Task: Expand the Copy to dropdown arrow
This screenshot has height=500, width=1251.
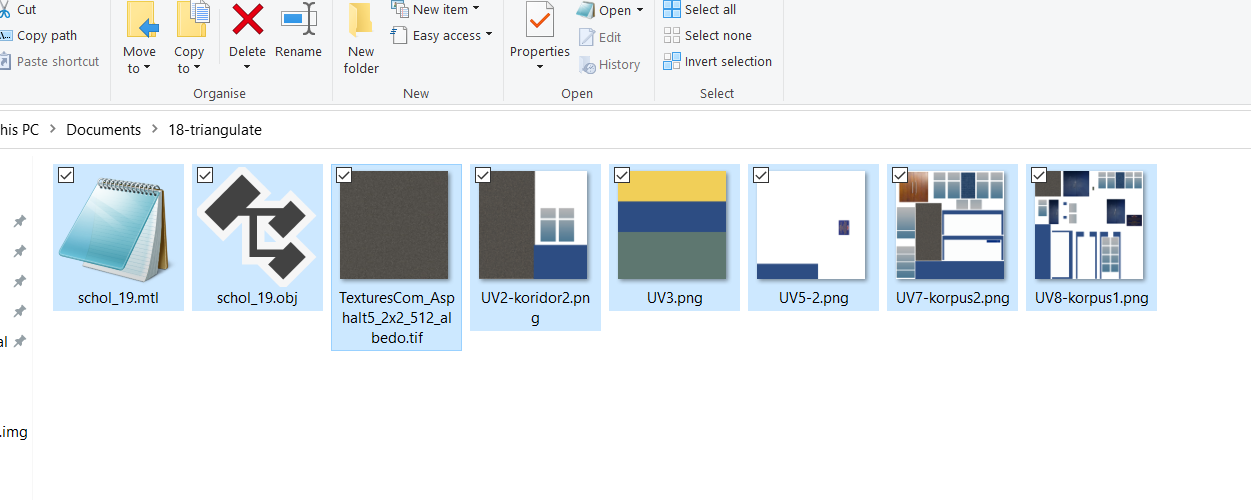Action: click(x=197, y=69)
